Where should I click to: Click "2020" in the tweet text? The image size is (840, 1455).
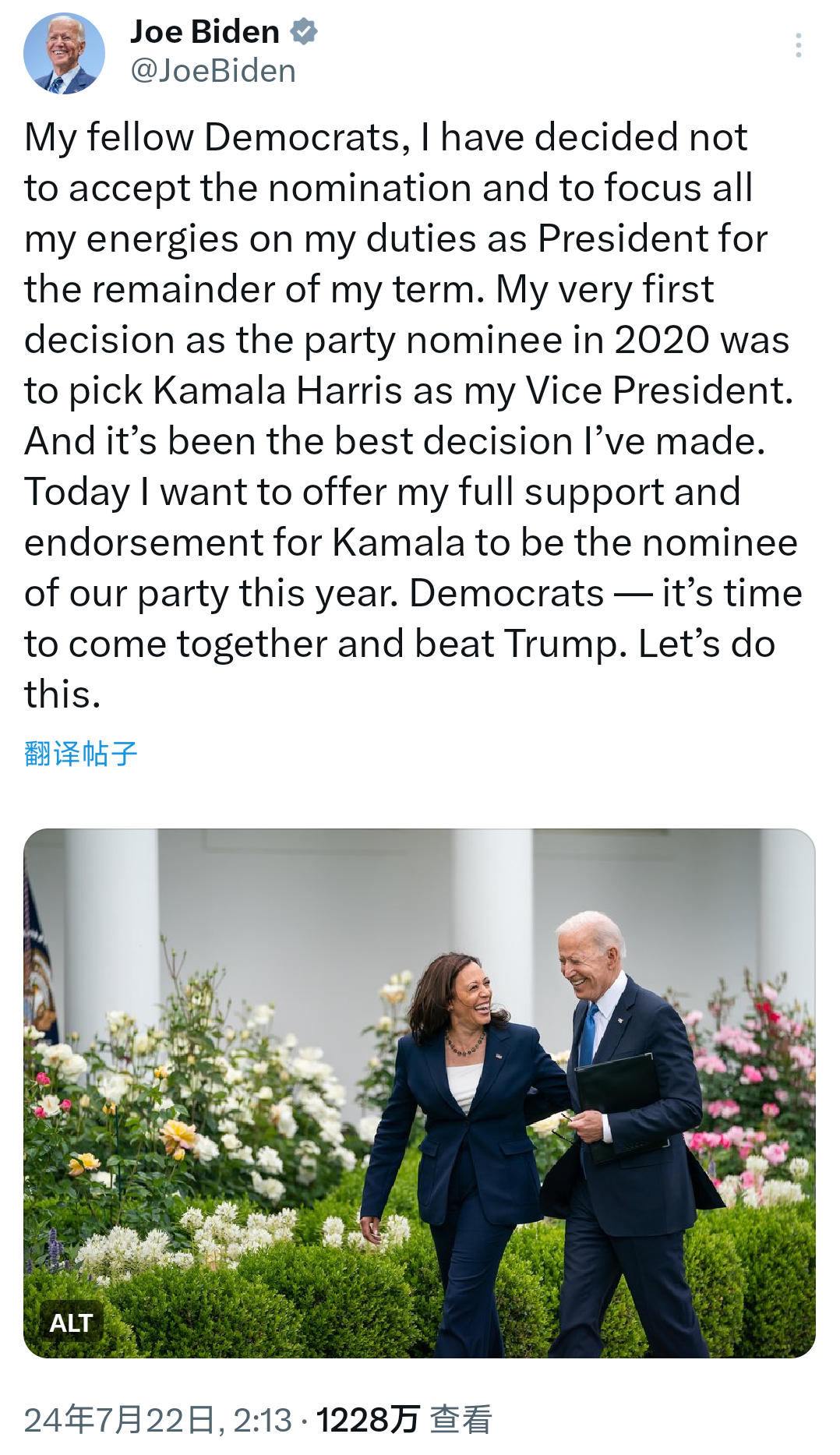pos(662,340)
